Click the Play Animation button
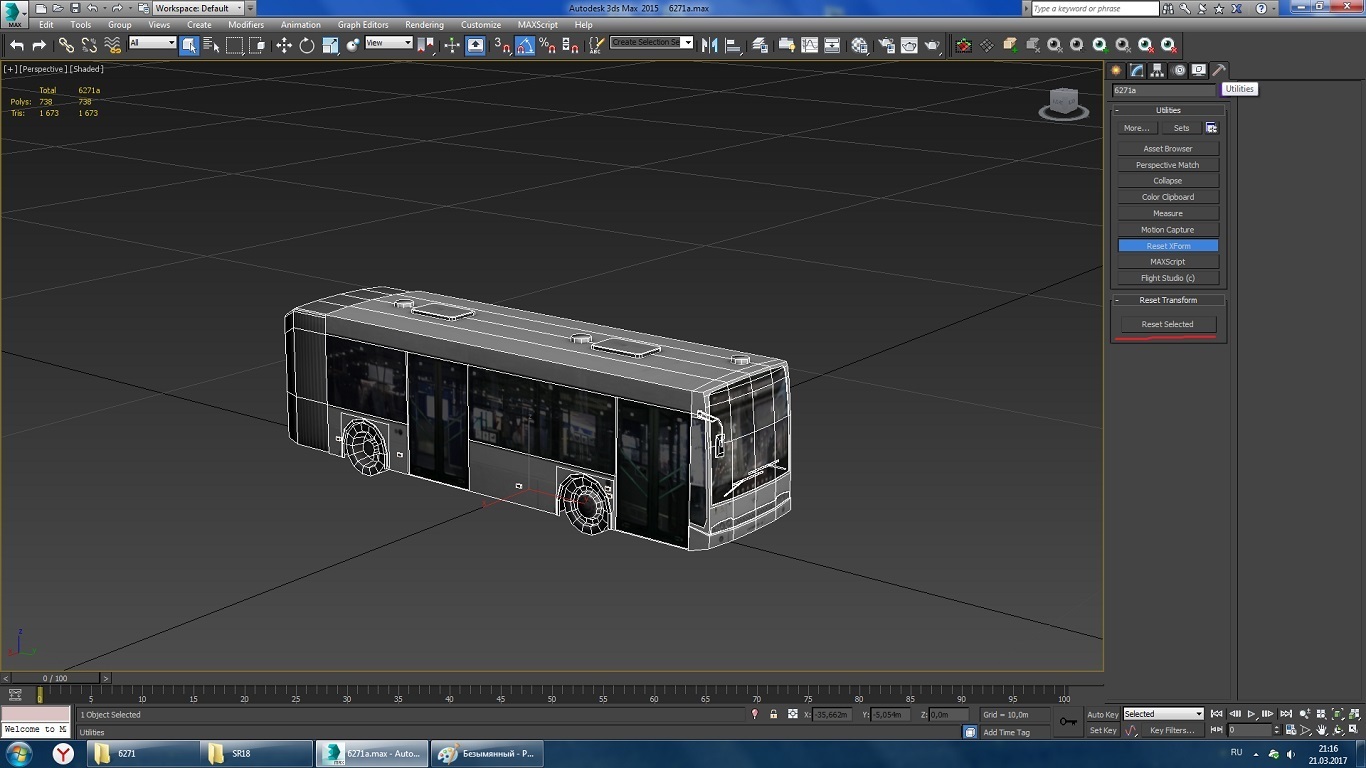This screenshot has width=1366, height=768. pos(1251,714)
